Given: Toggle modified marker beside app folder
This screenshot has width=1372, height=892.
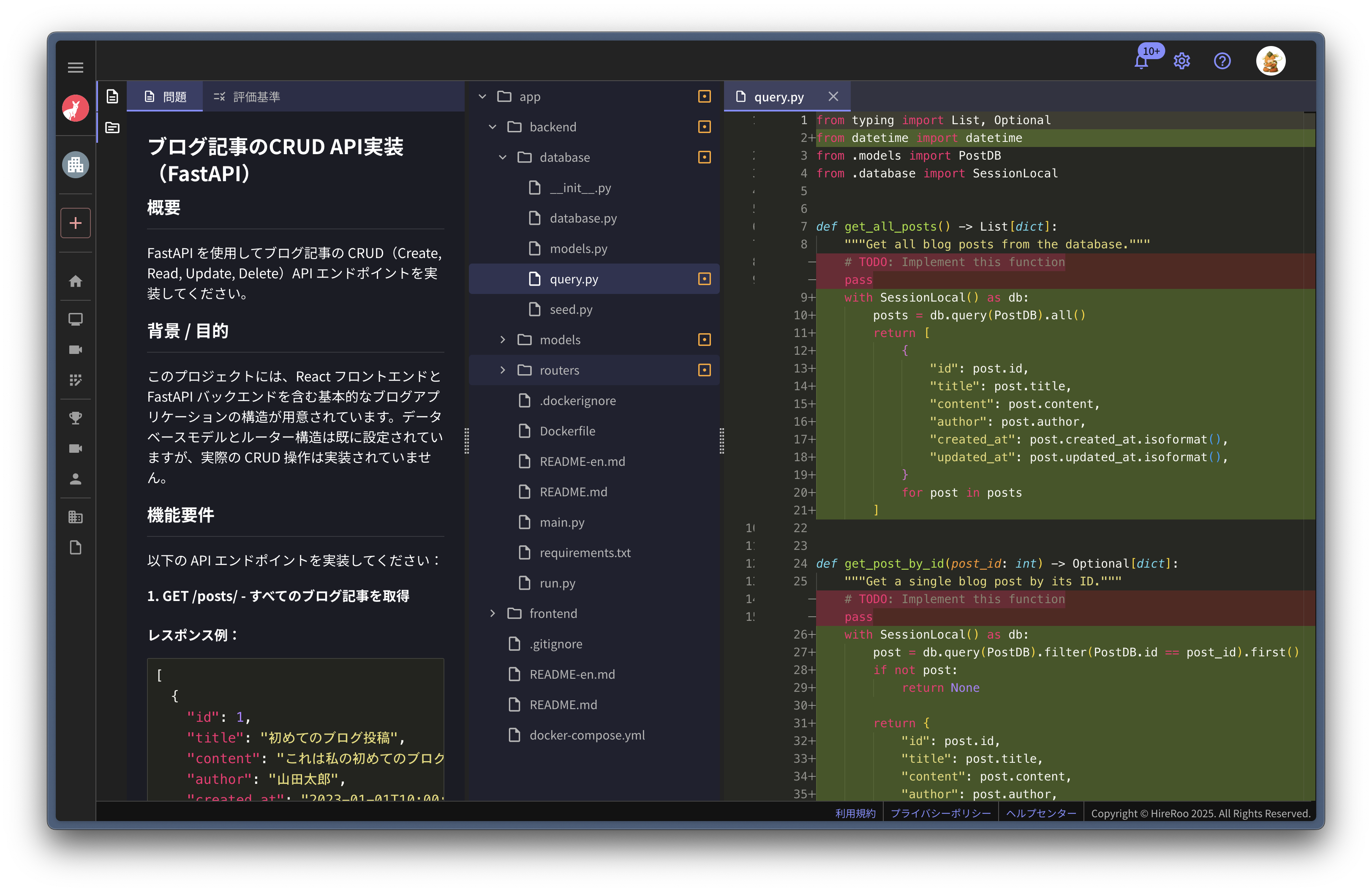Looking at the screenshot, I should click(704, 96).
